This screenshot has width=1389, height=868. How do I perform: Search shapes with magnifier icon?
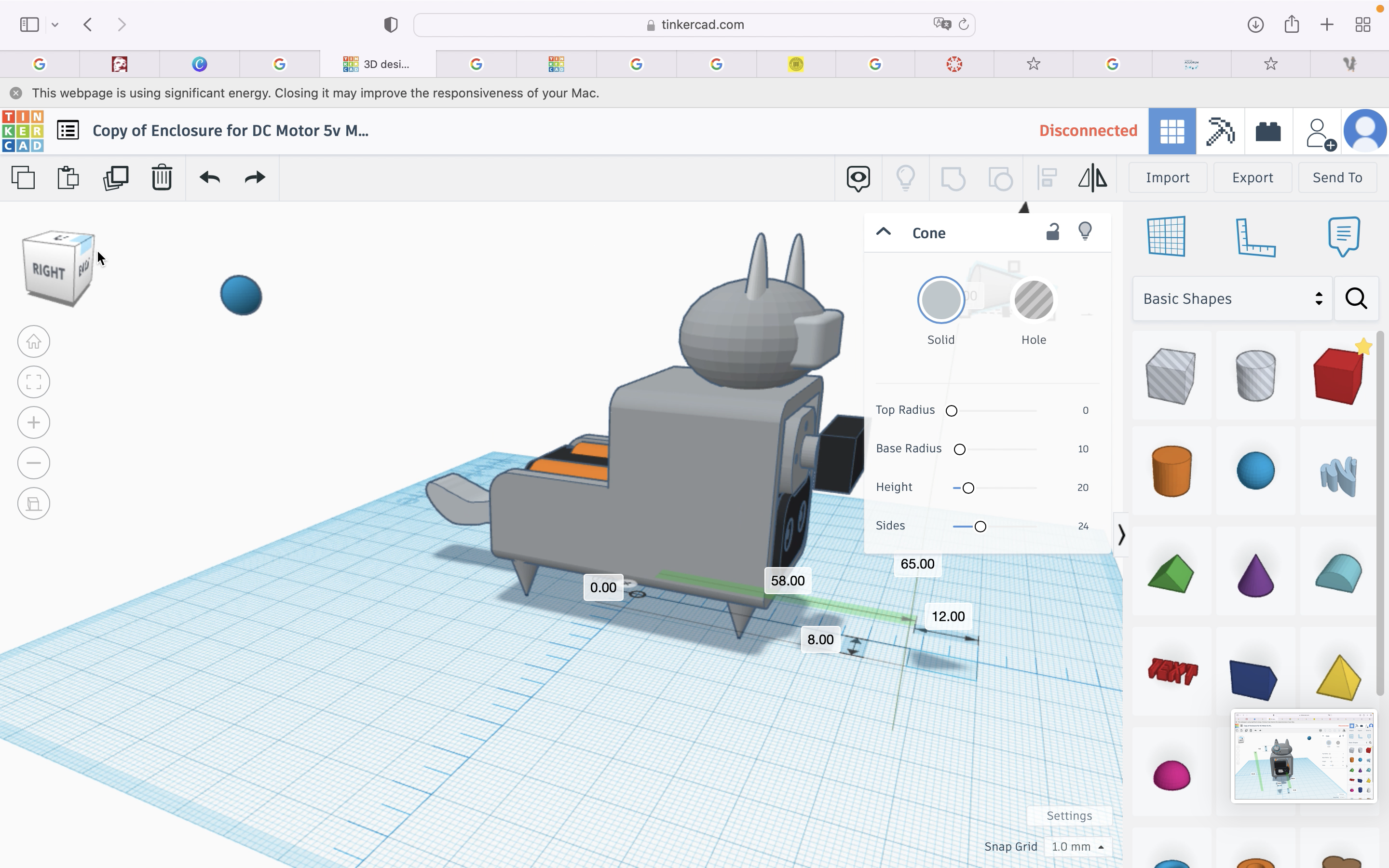pos(1356,298)
